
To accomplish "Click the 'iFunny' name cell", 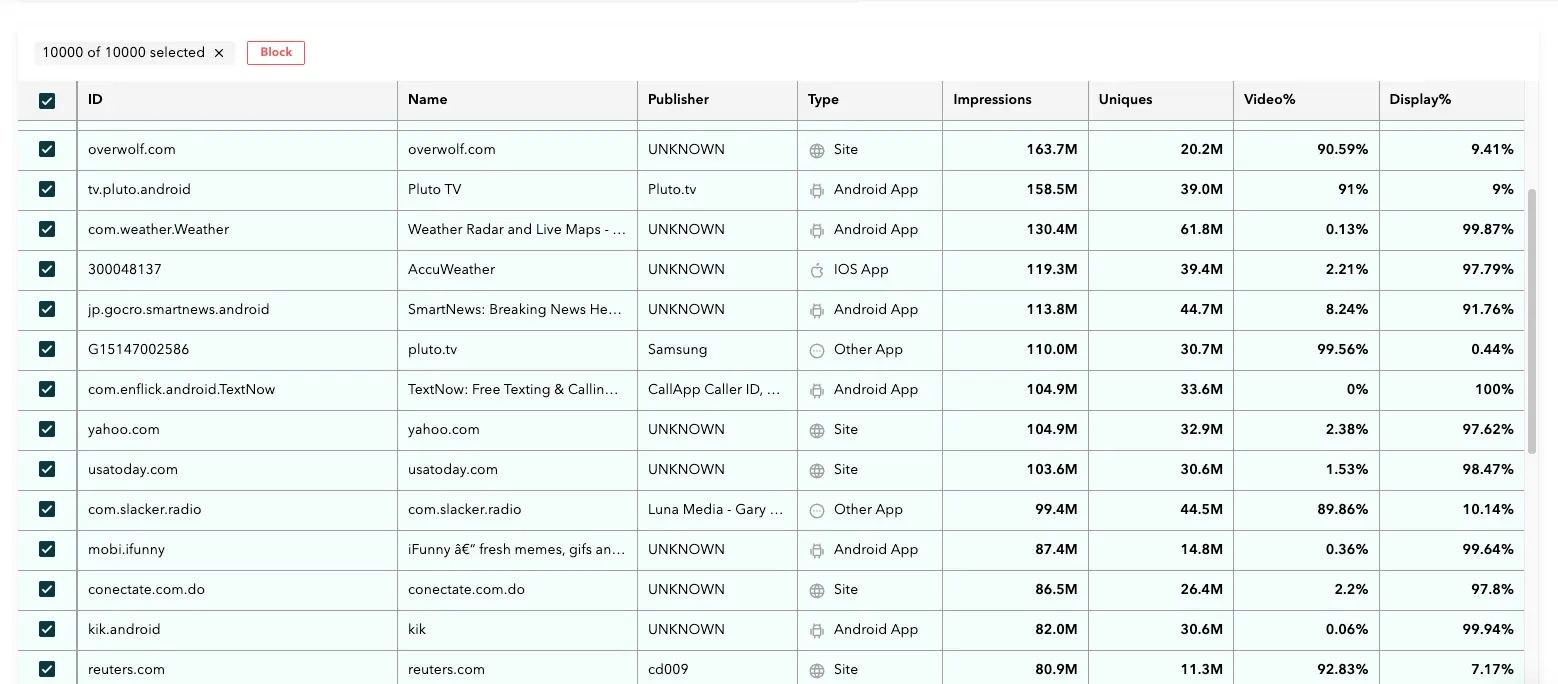I will [516, 549].
